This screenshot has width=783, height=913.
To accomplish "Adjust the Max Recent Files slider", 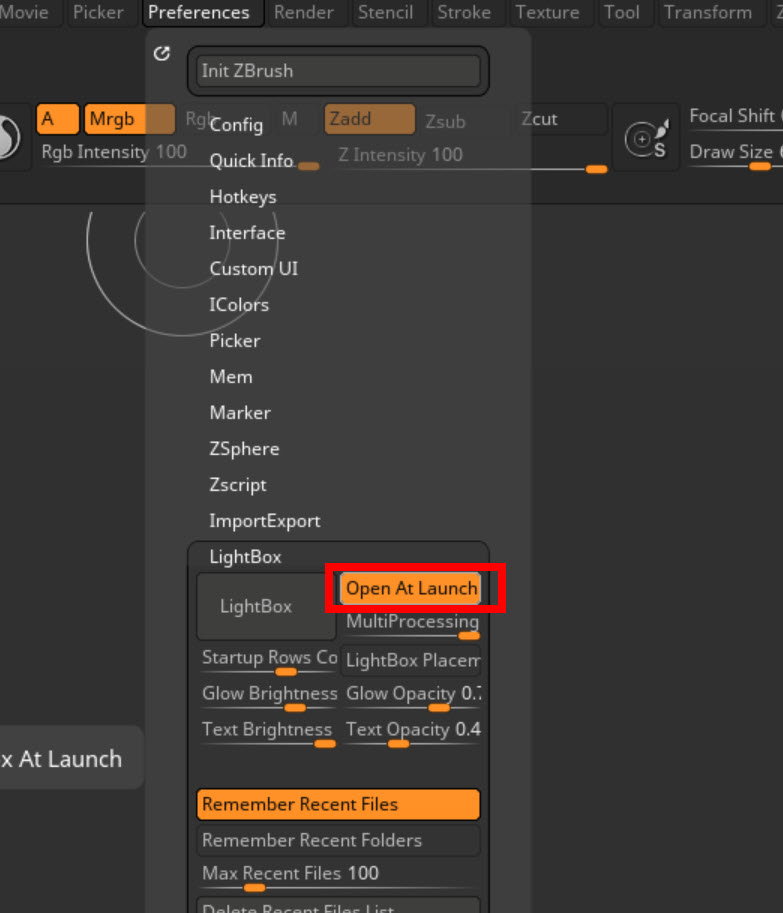I will [x=338, y=876].
